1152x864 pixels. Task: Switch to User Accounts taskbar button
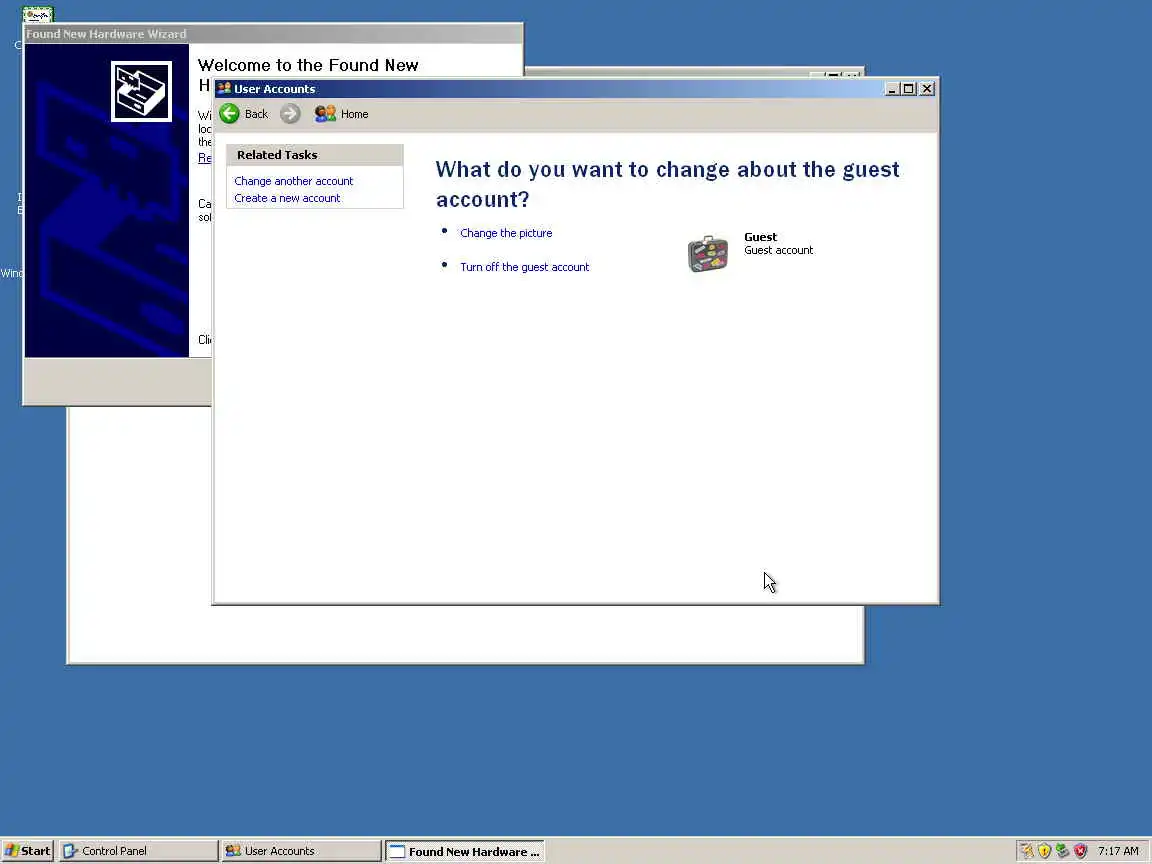pos(301,851)
